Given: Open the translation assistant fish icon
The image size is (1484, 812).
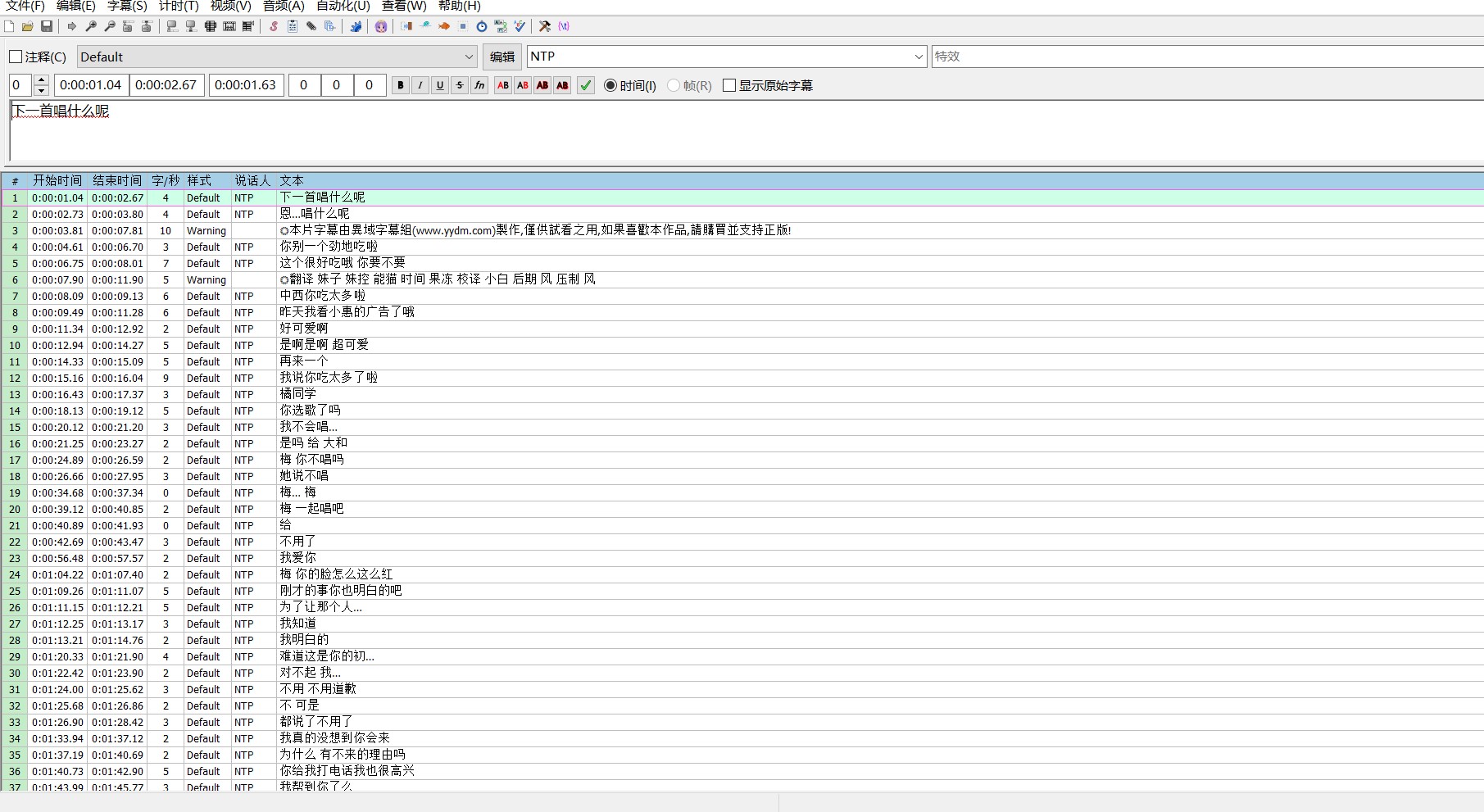Looking at the screenshot, I should [x=444, y=26].
